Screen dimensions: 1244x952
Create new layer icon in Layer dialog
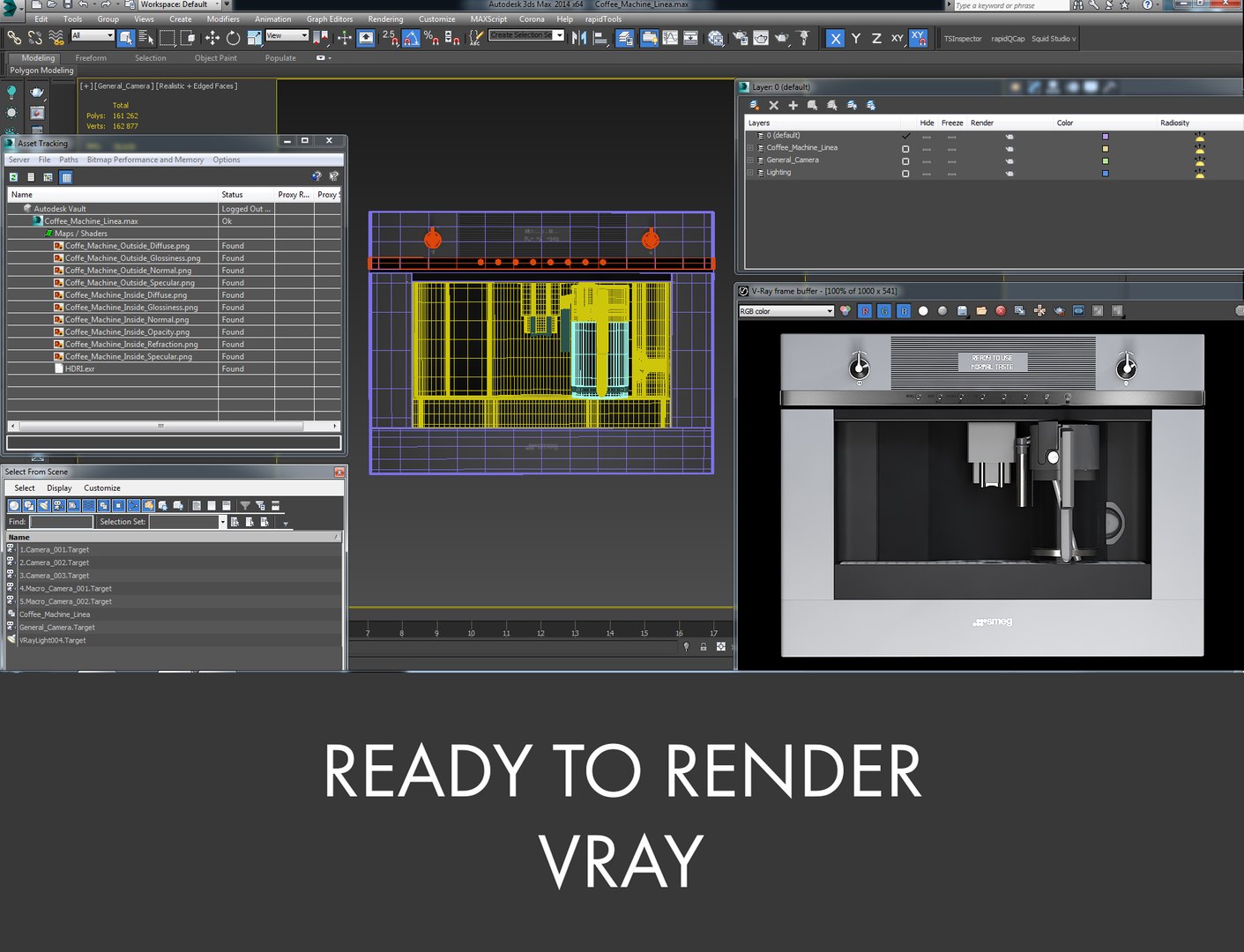(754, 106)
